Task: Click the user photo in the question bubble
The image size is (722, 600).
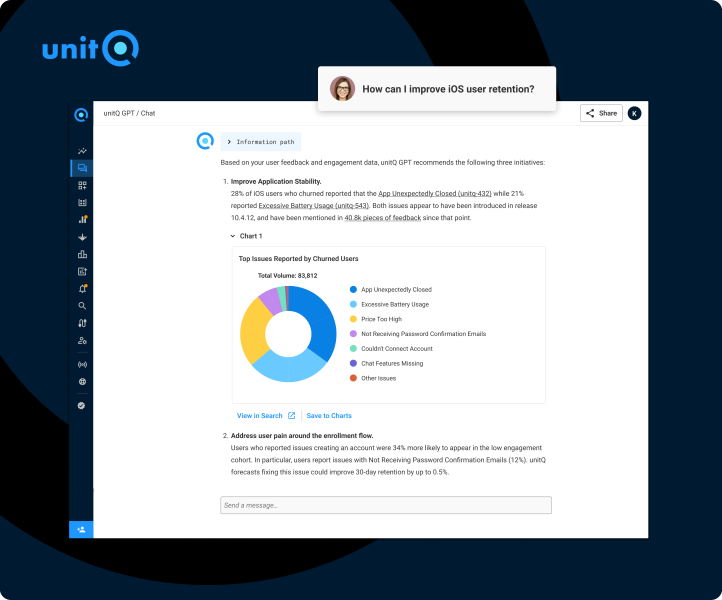Action: [342, 88]
